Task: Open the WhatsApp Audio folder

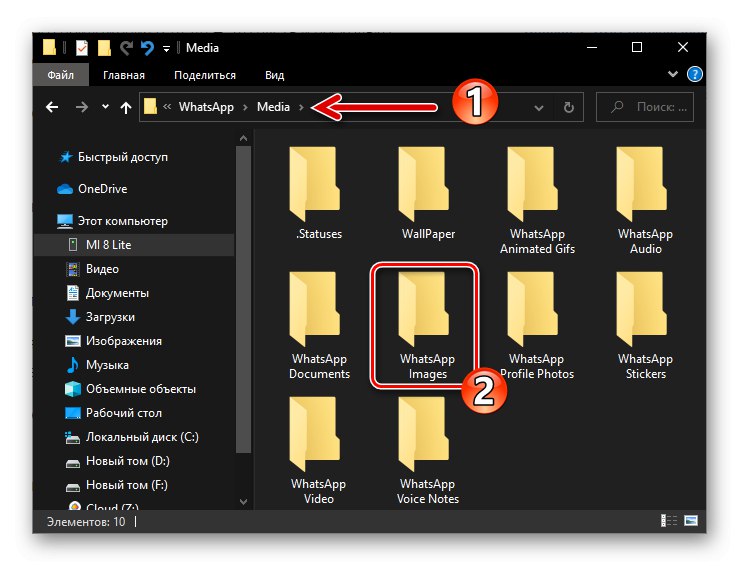Action: pyautogui.click(x=646, y=201)
